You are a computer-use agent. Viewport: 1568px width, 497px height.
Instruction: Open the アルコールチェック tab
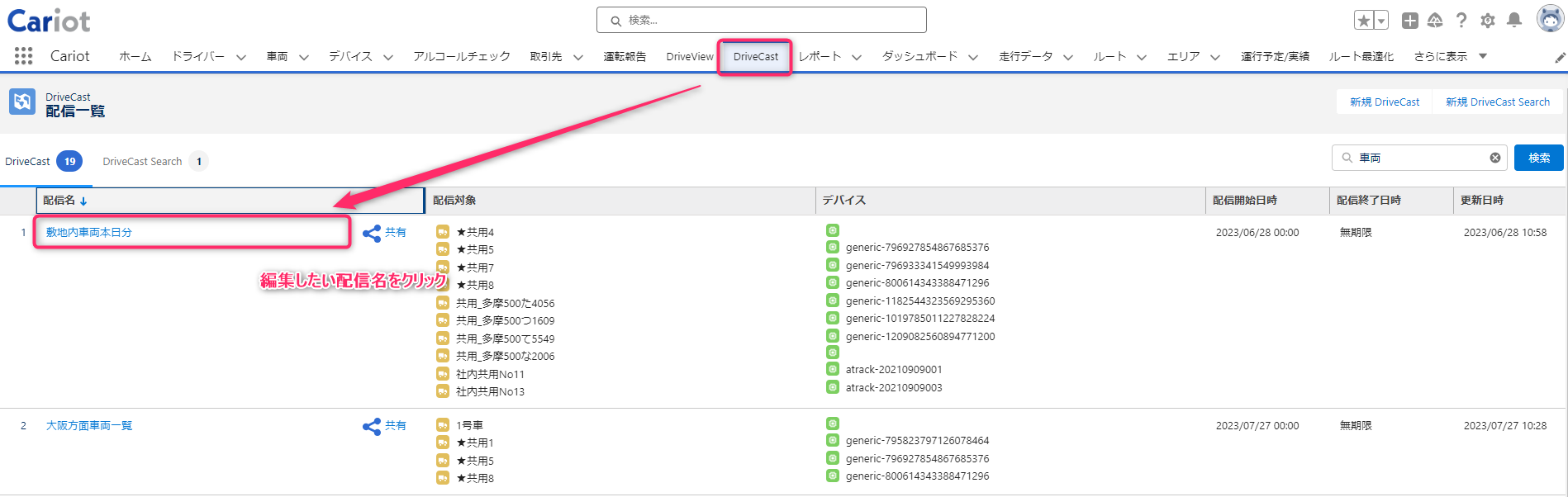[x=462, y=56]
